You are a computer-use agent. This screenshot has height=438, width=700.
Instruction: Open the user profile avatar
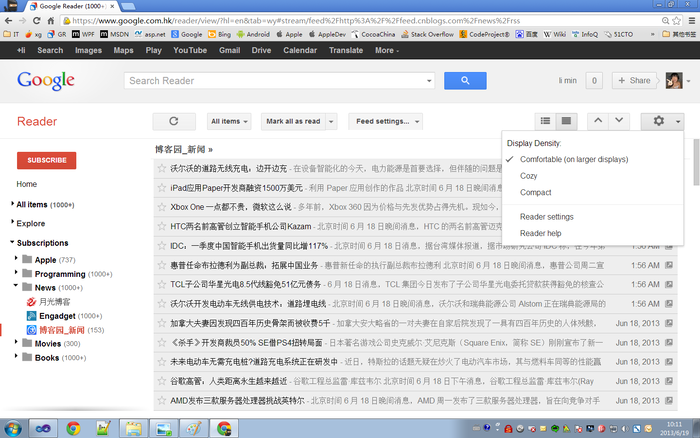coord(674,80)
